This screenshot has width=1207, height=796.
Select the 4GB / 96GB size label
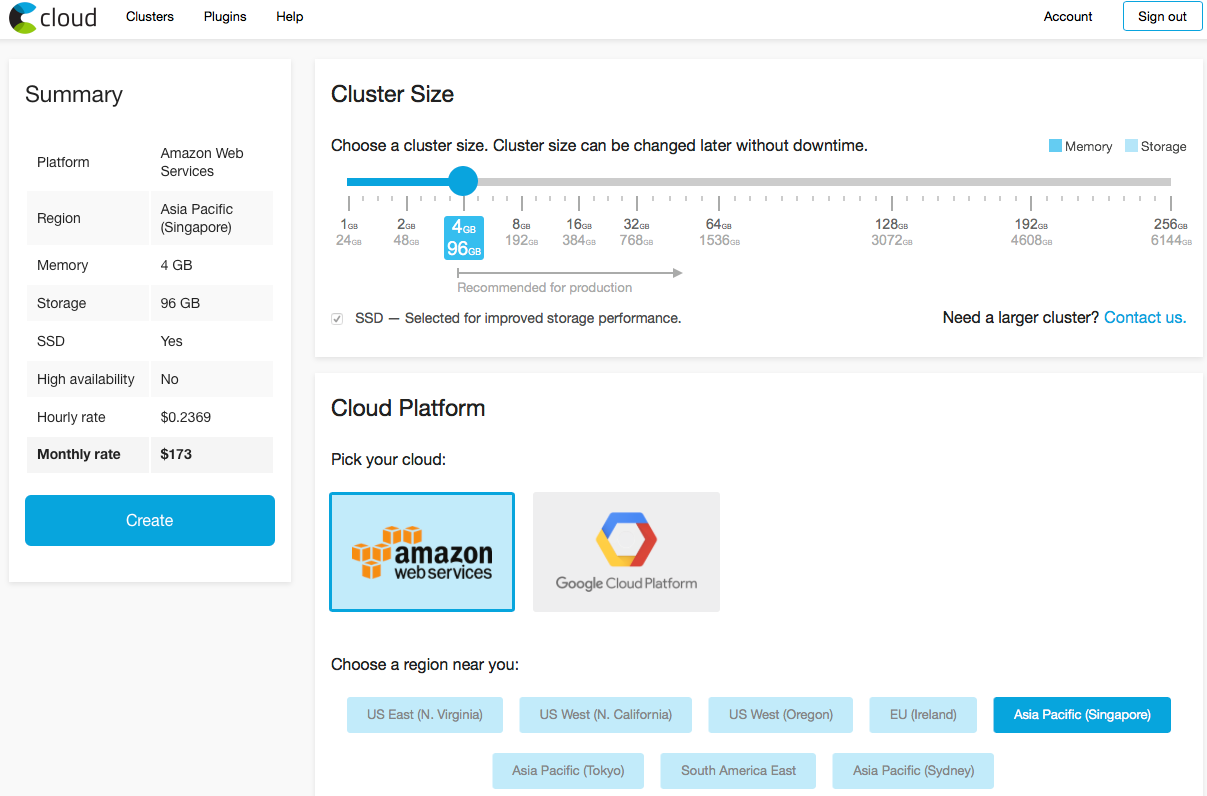tap(463, 238)
